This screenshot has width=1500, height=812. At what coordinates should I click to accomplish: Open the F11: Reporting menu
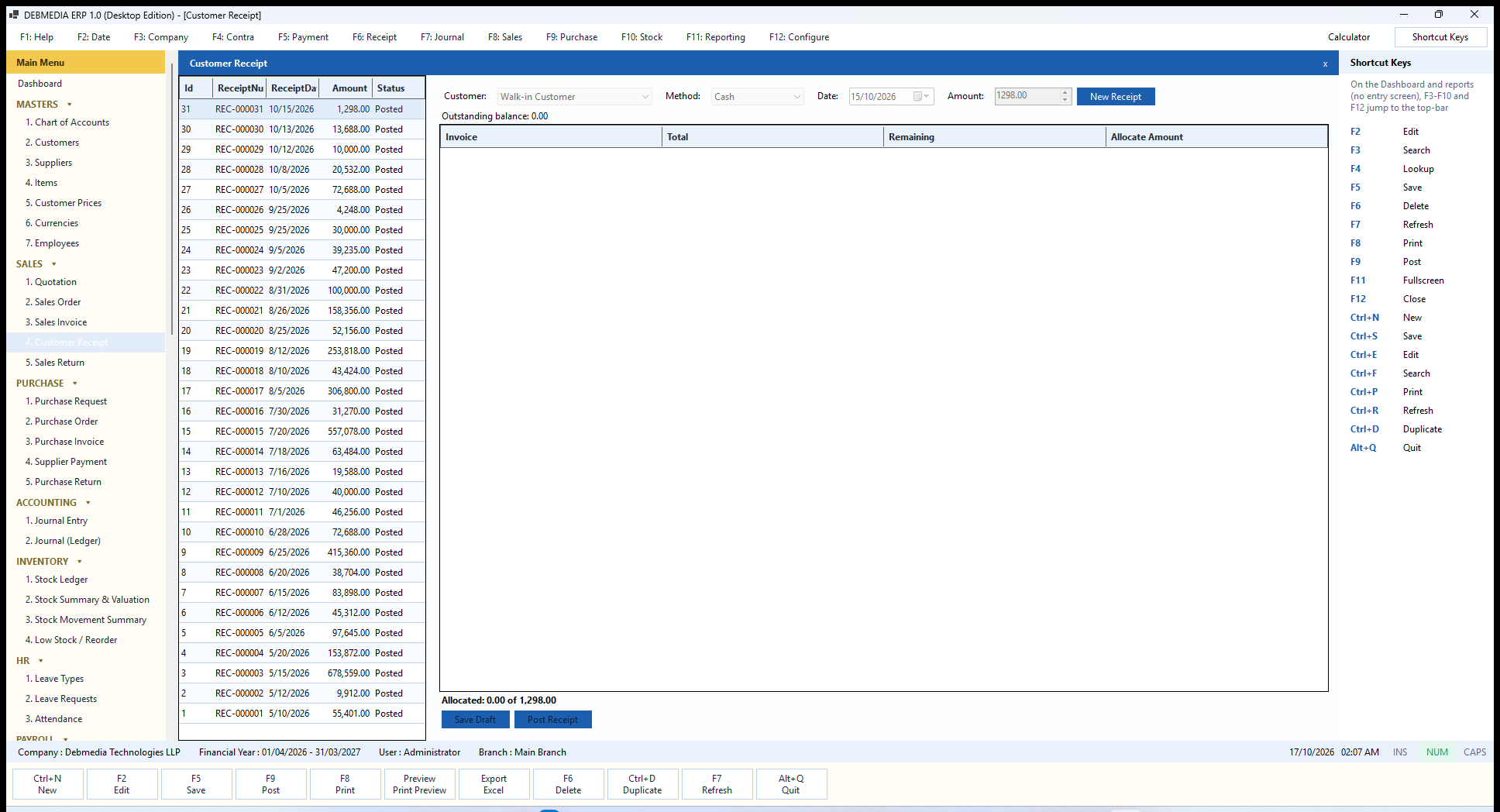[716, 37]
